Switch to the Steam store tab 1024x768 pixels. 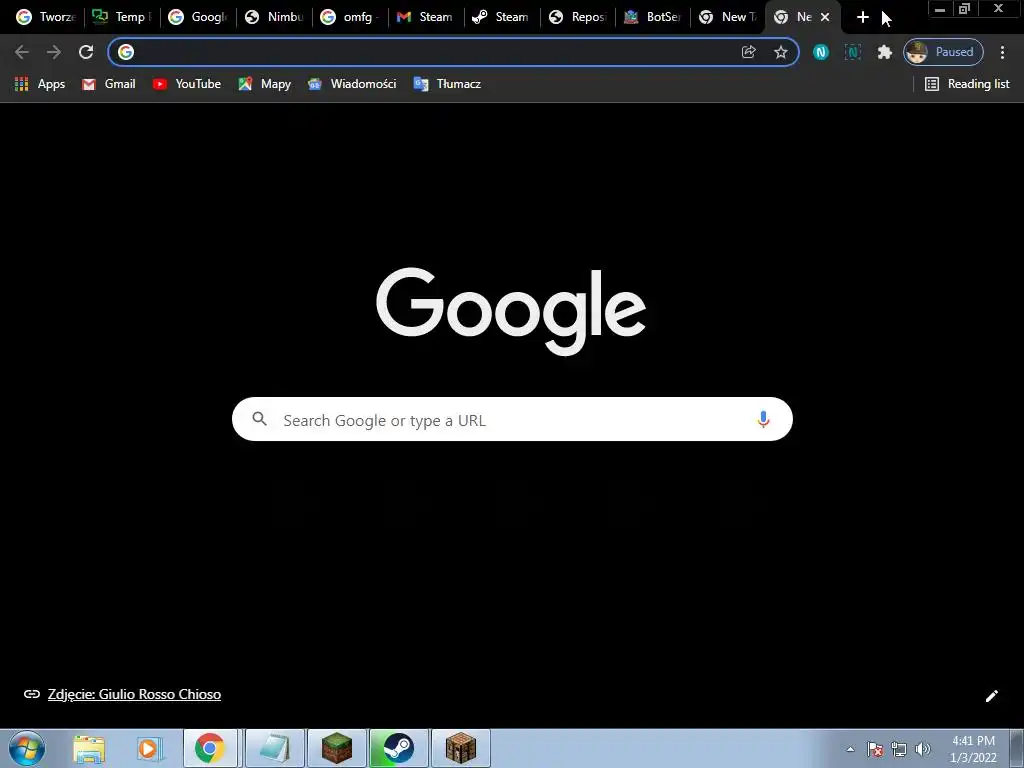click(502, 17)
